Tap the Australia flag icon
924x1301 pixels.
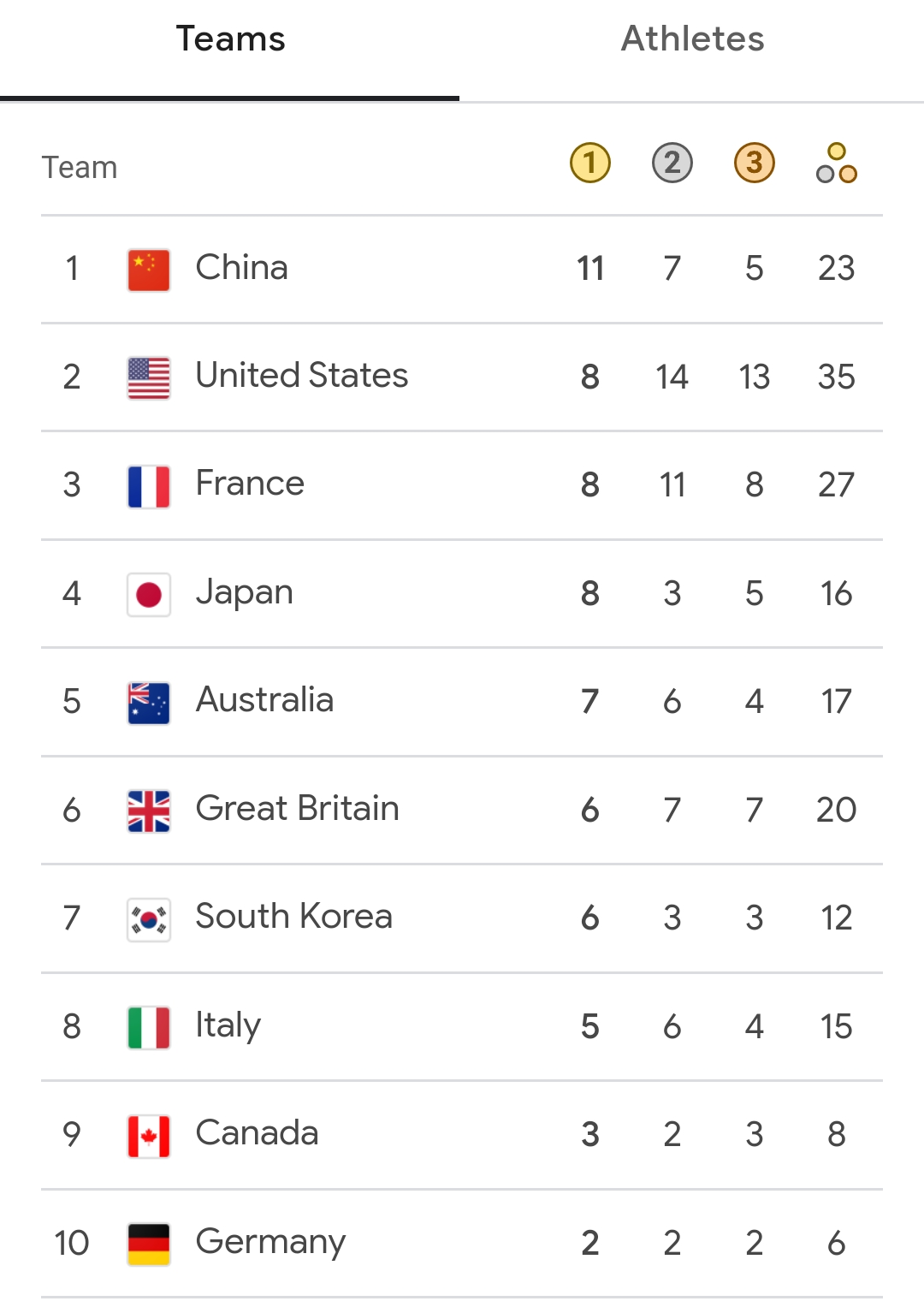(x=149, y=703)
